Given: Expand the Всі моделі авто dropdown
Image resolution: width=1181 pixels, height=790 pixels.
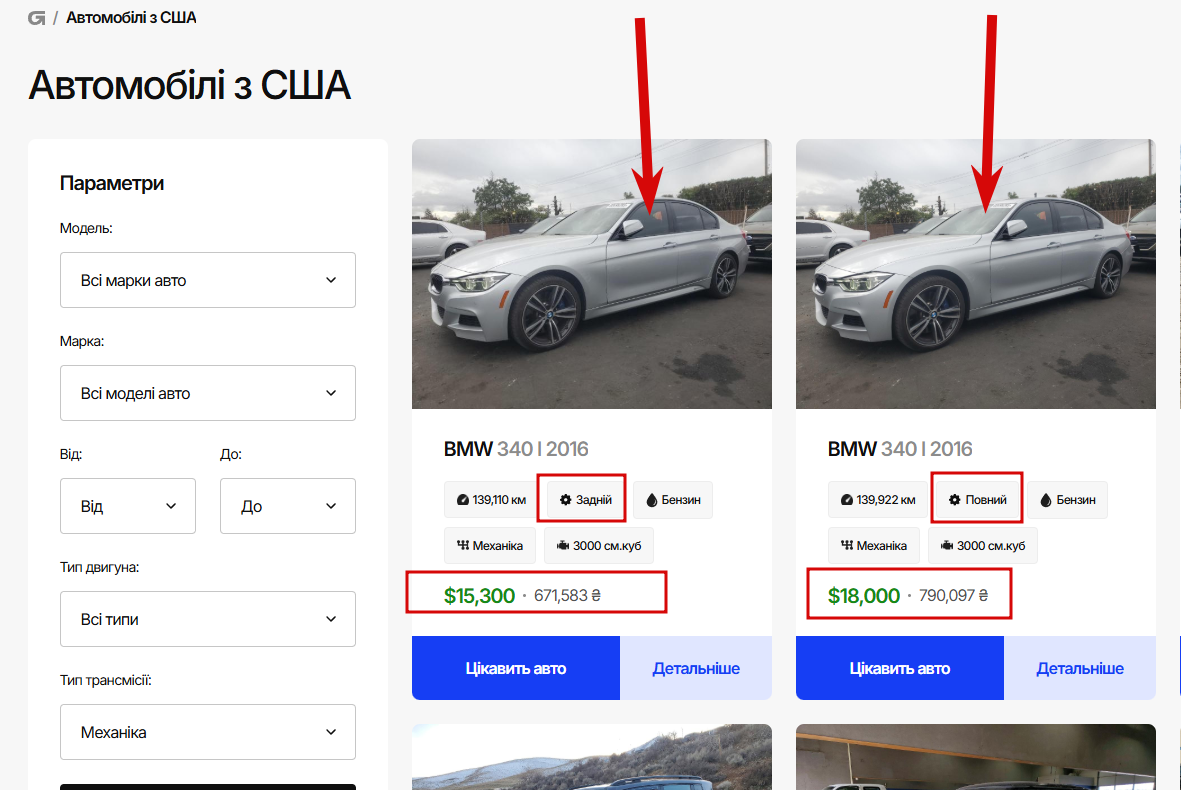Looking at the screenshot, I should [208, 393].
